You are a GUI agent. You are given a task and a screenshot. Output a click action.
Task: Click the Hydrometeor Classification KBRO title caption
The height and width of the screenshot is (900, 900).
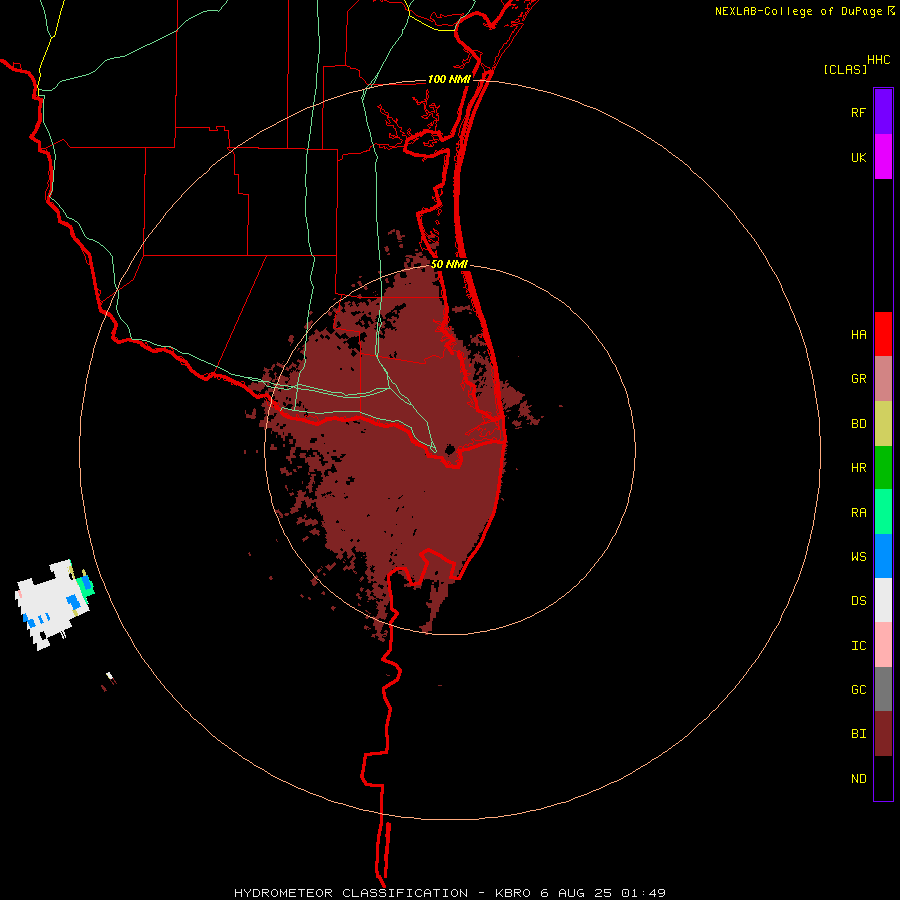point(450,893)
